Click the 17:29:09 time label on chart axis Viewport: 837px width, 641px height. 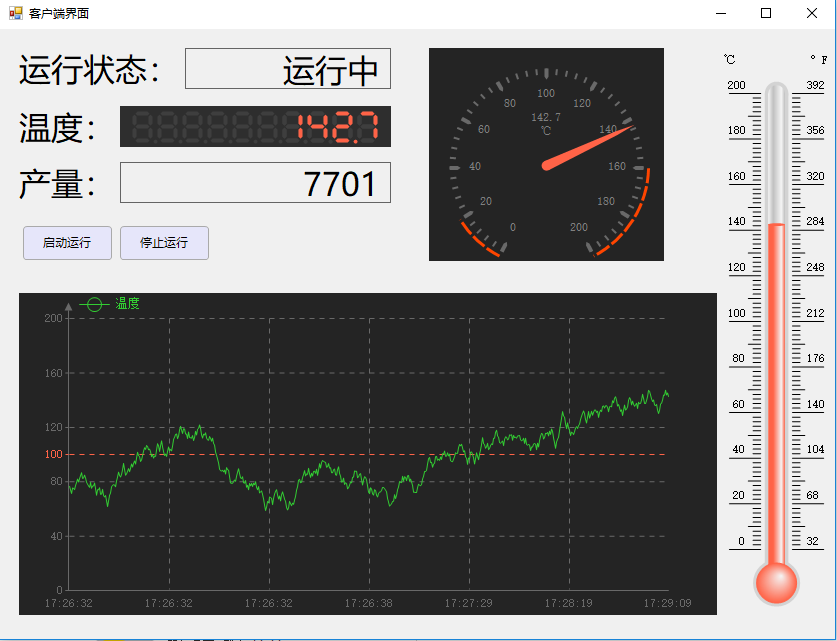(x=667, y=603)
